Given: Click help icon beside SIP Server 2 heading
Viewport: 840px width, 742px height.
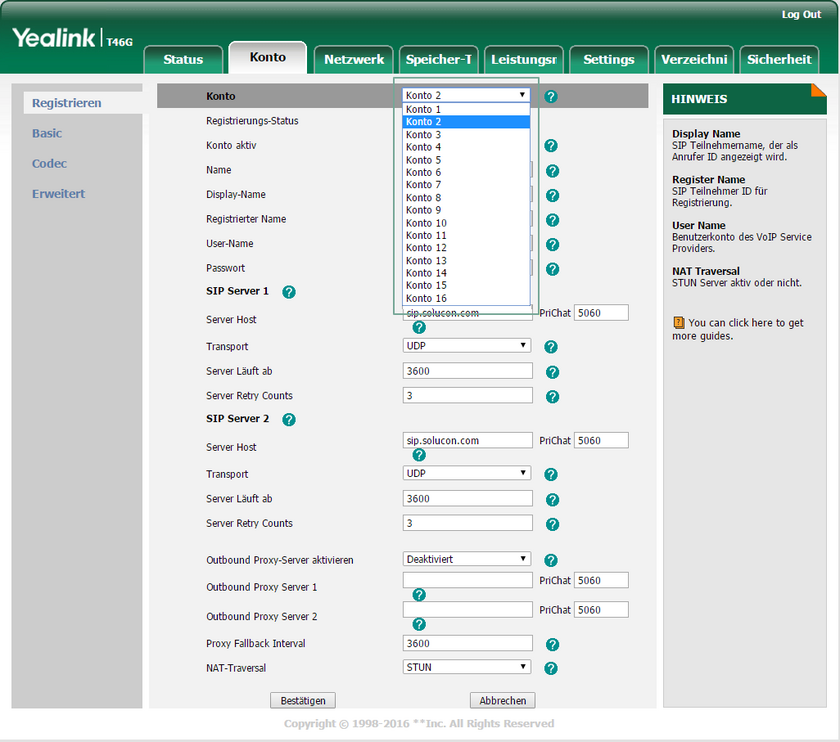Looking at the screenshot, I should pos(289,420).
